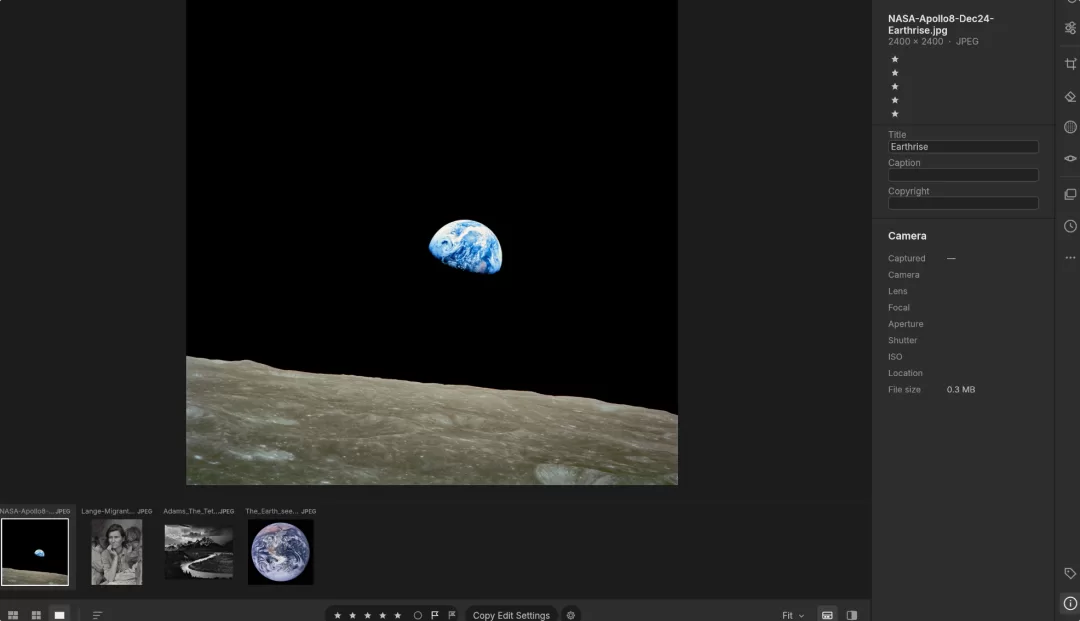Switch to small square grid view
1080x621 pixels.
click(37, 615)
